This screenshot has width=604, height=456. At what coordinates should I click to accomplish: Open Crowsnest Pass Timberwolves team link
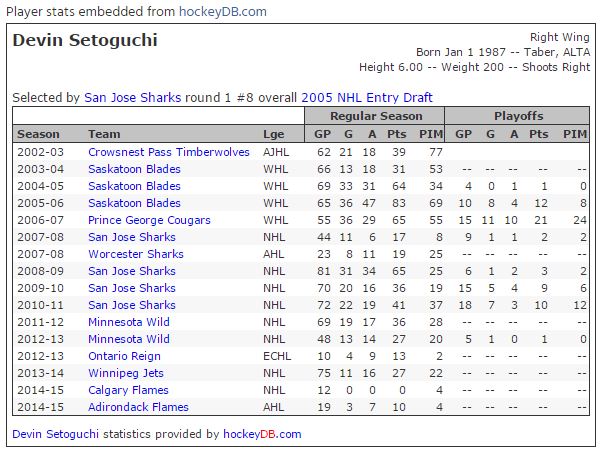(169, 152)
